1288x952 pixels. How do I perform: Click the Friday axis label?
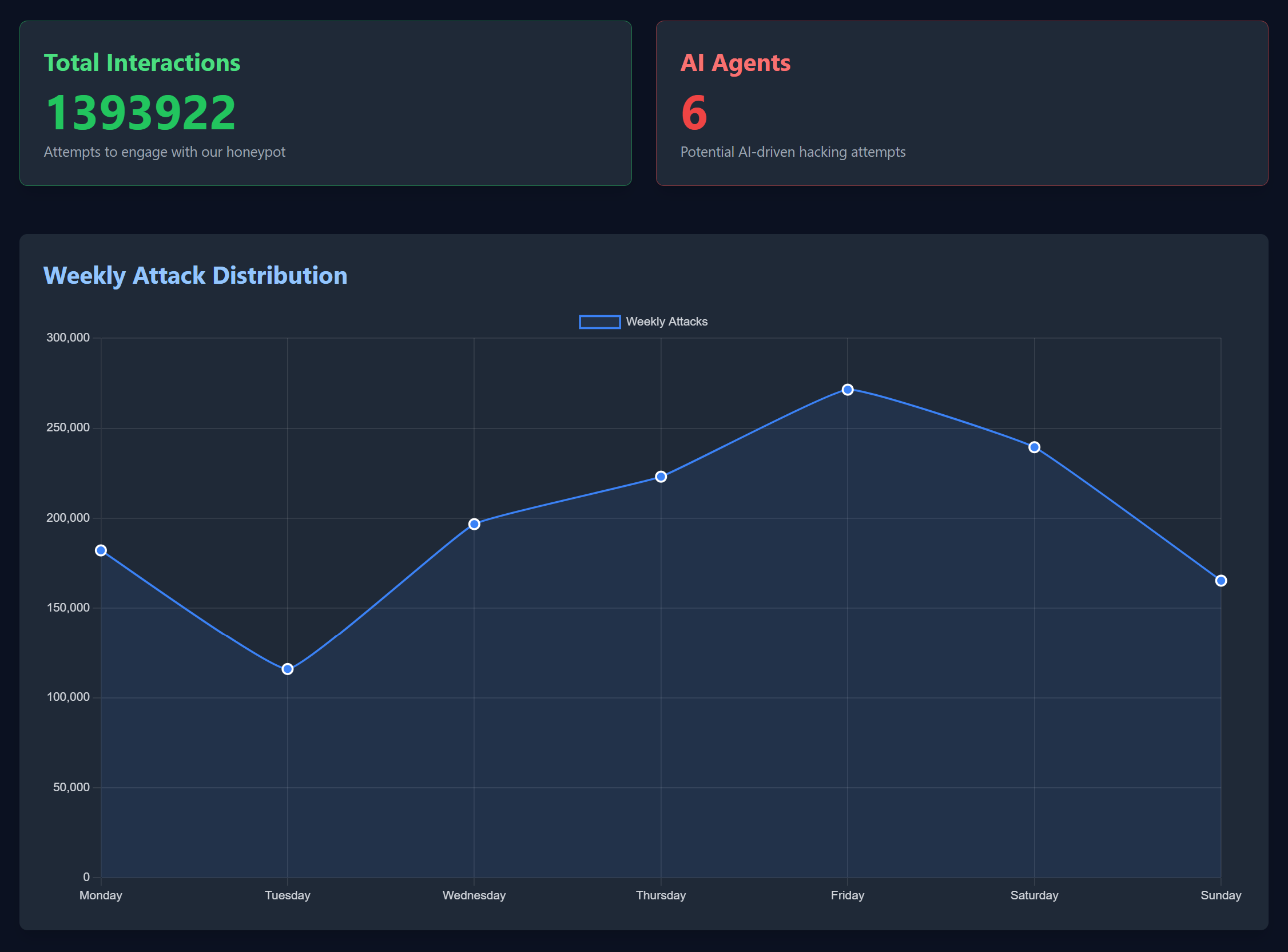pyautogui.click(x=848, y=895)
